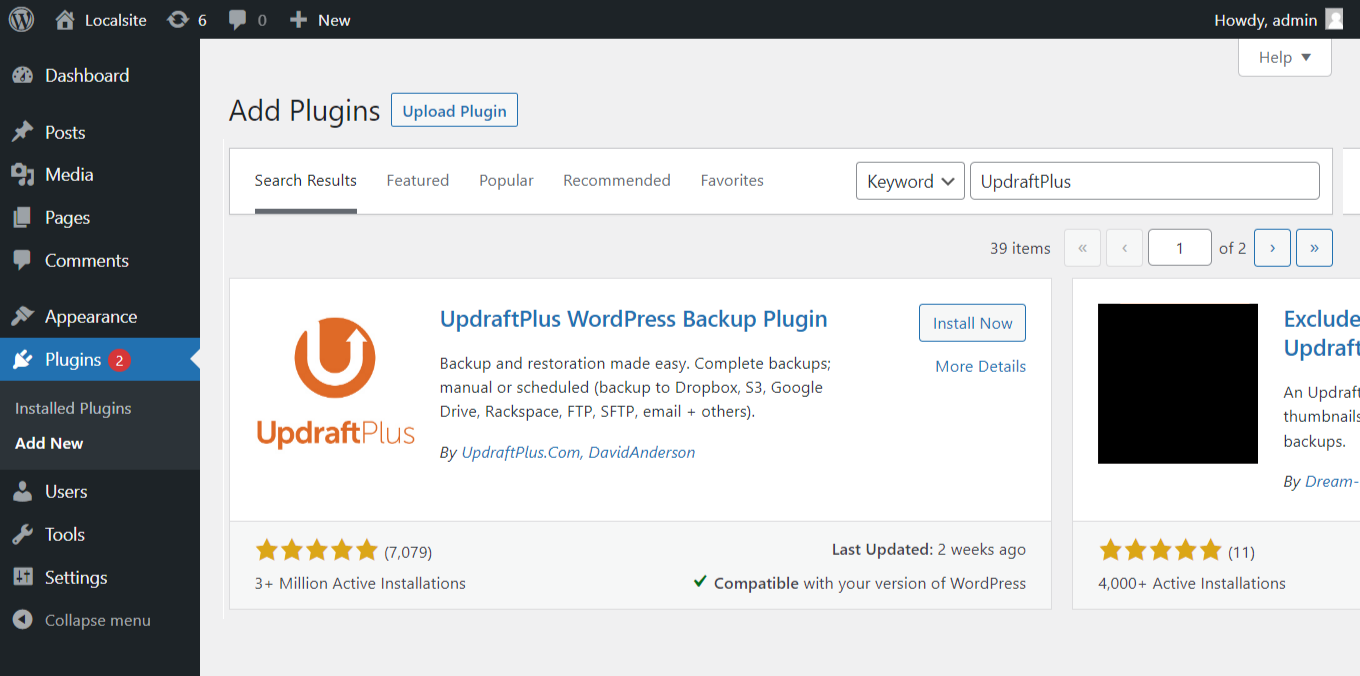1360x676 pixels.
Task: Click the 39 items count text
Action: tap(1020, 248)
